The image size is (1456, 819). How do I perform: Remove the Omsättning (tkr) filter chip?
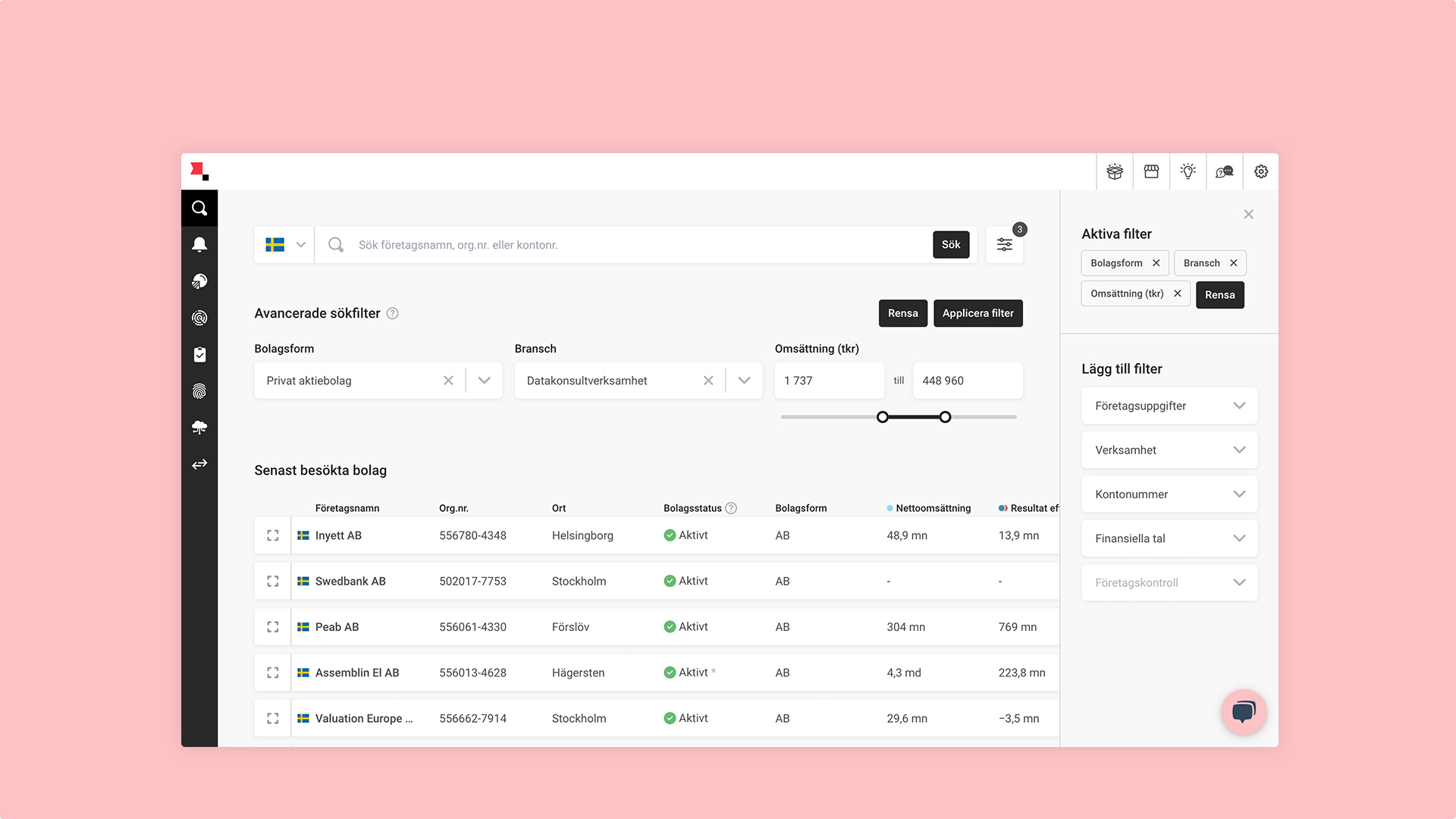[x=1177, y=293]
